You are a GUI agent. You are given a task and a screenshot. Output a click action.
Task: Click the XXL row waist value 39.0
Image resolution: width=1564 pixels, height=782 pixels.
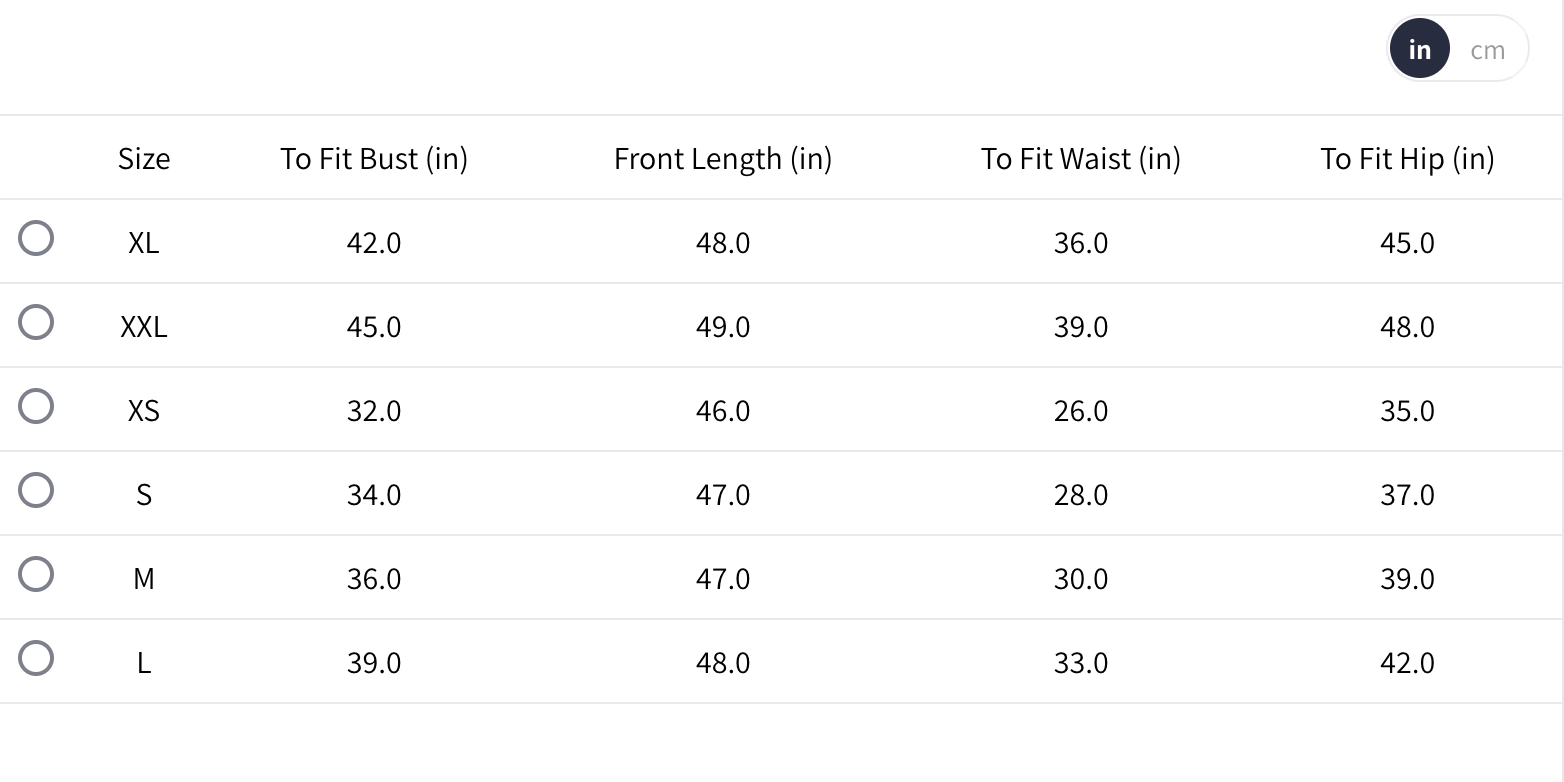coord(1081,327)
